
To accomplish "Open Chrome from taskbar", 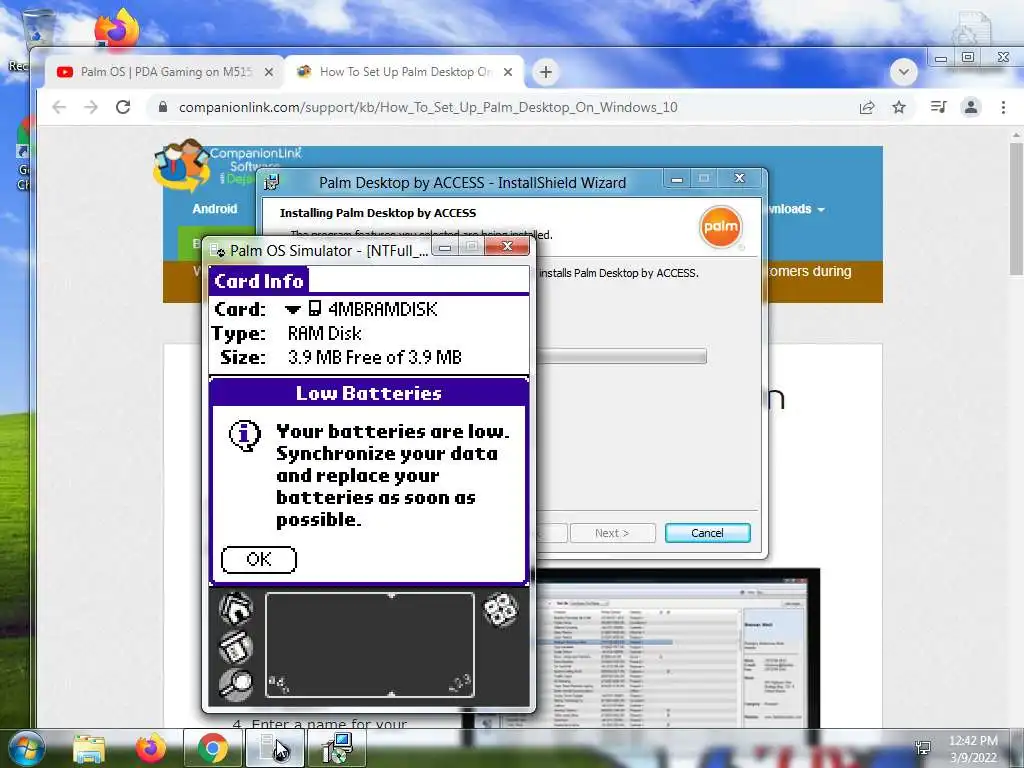I will tap(213, 748).
